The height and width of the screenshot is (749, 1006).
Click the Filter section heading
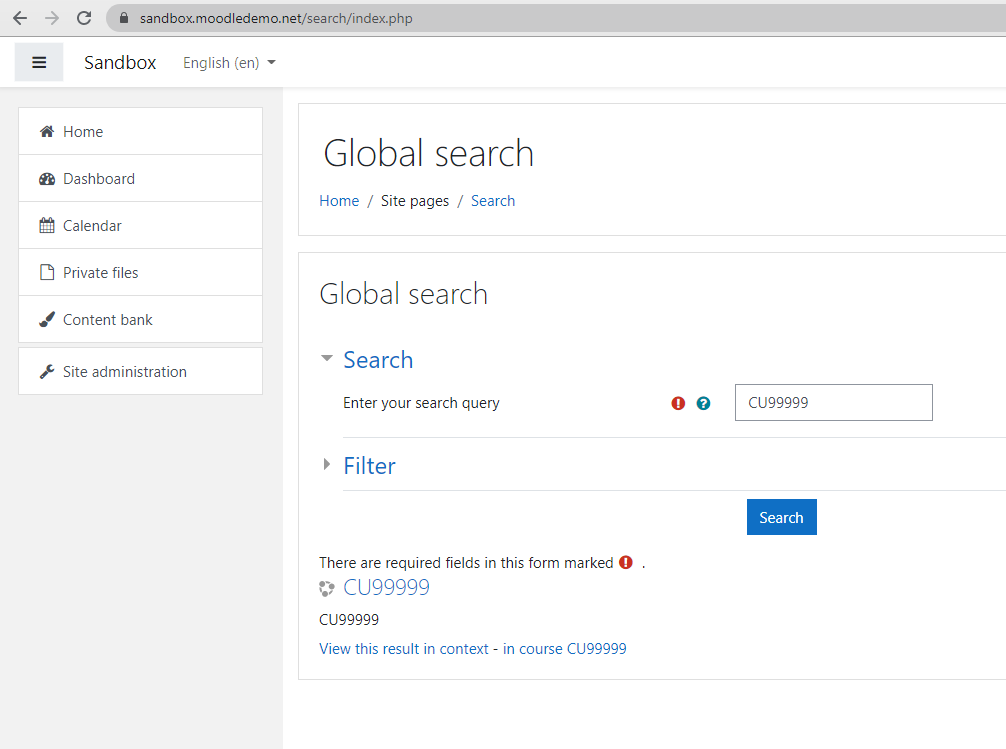pyautogui.click(x=370, y=466)
